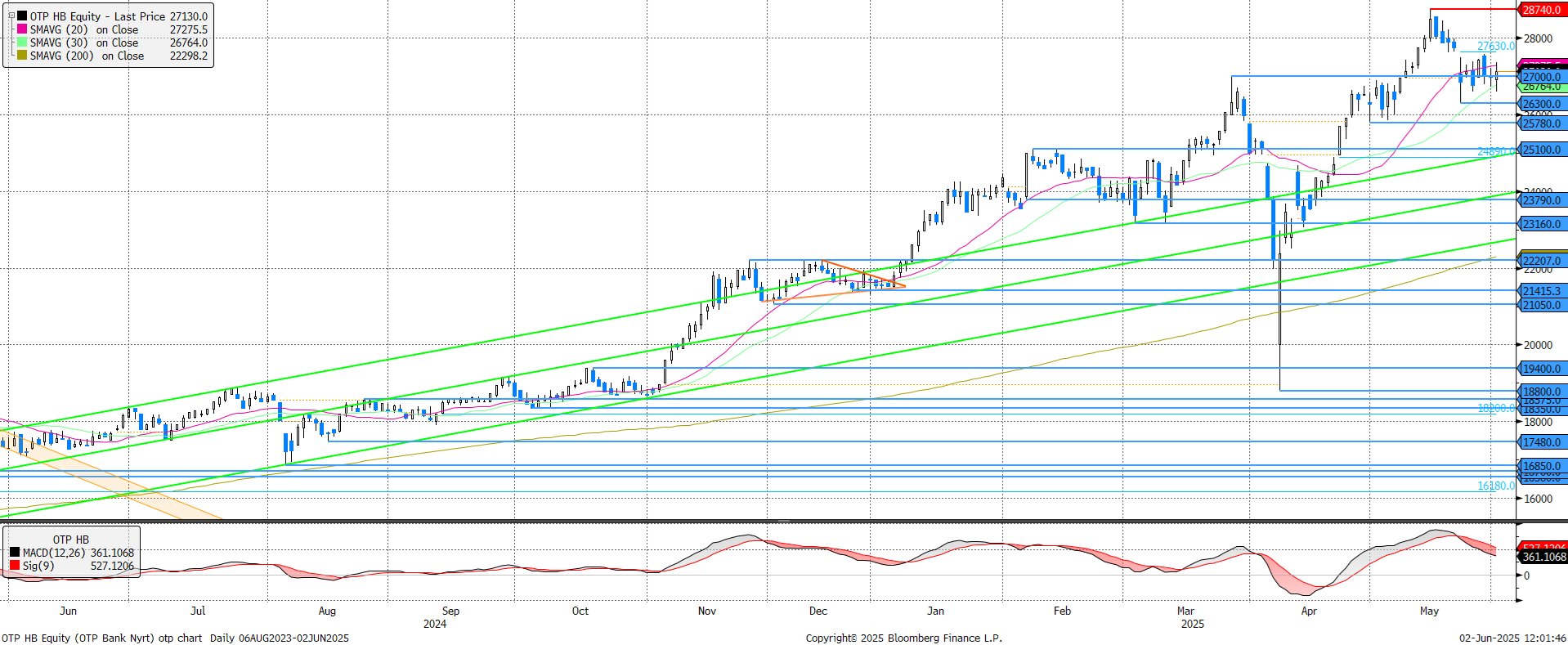Screen dimensions: 1568x645
Task: Select the Sig(9) legend label
Action: click(x=38, y=566)
